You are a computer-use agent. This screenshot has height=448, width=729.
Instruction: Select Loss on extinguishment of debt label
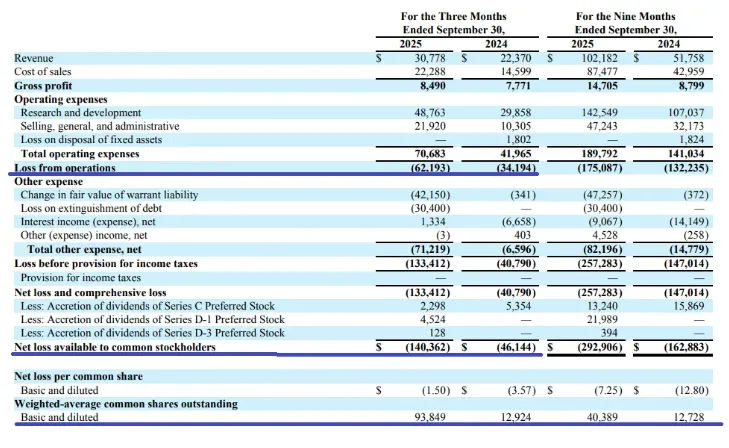[91, 208]
